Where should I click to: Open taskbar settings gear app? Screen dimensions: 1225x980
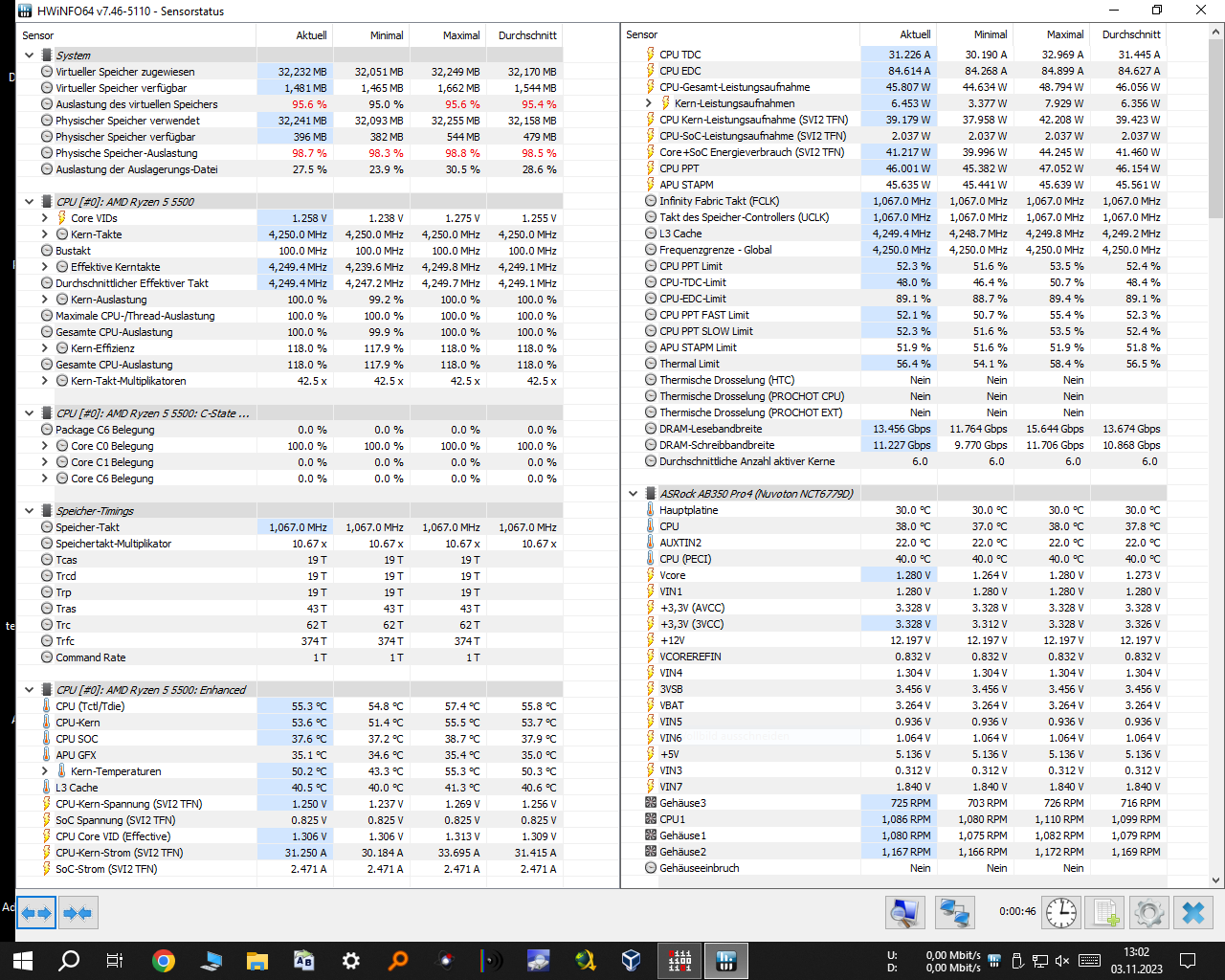pyautogui.click(x=350, y=961)
